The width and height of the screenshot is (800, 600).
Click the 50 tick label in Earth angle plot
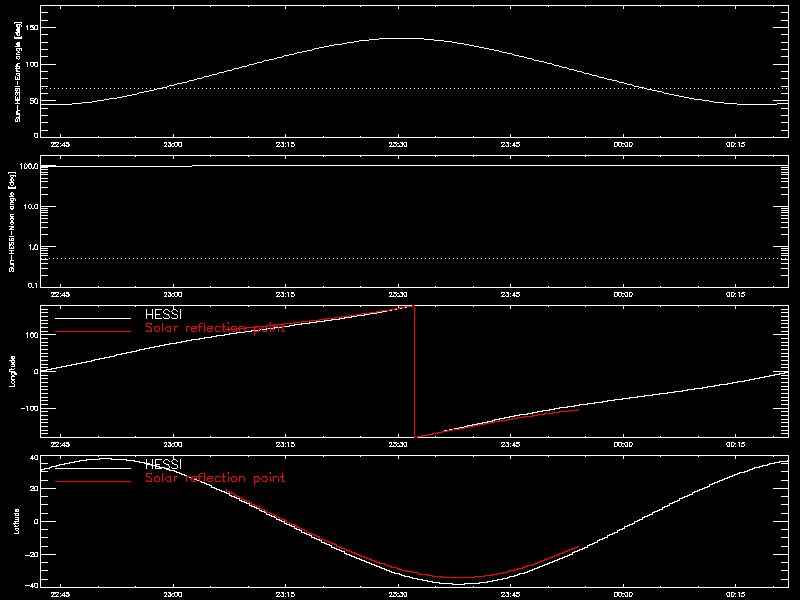[x=34, y=101]
